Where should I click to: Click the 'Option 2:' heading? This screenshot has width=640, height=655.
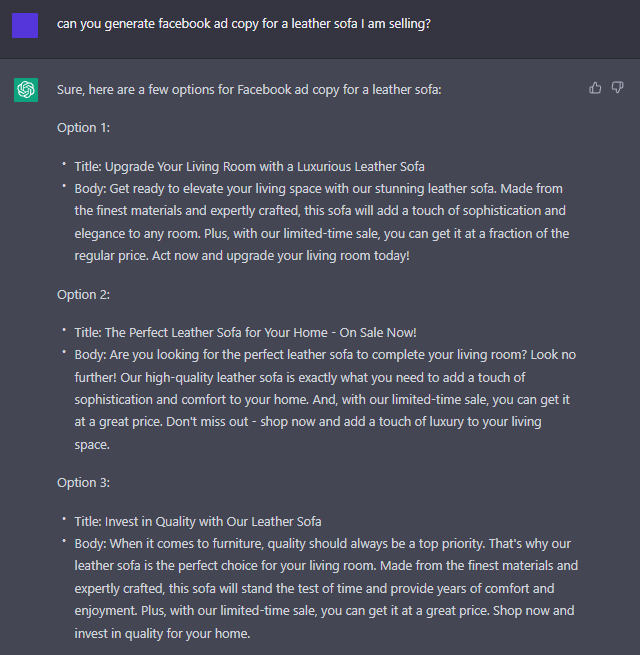(x=84, y=295)
